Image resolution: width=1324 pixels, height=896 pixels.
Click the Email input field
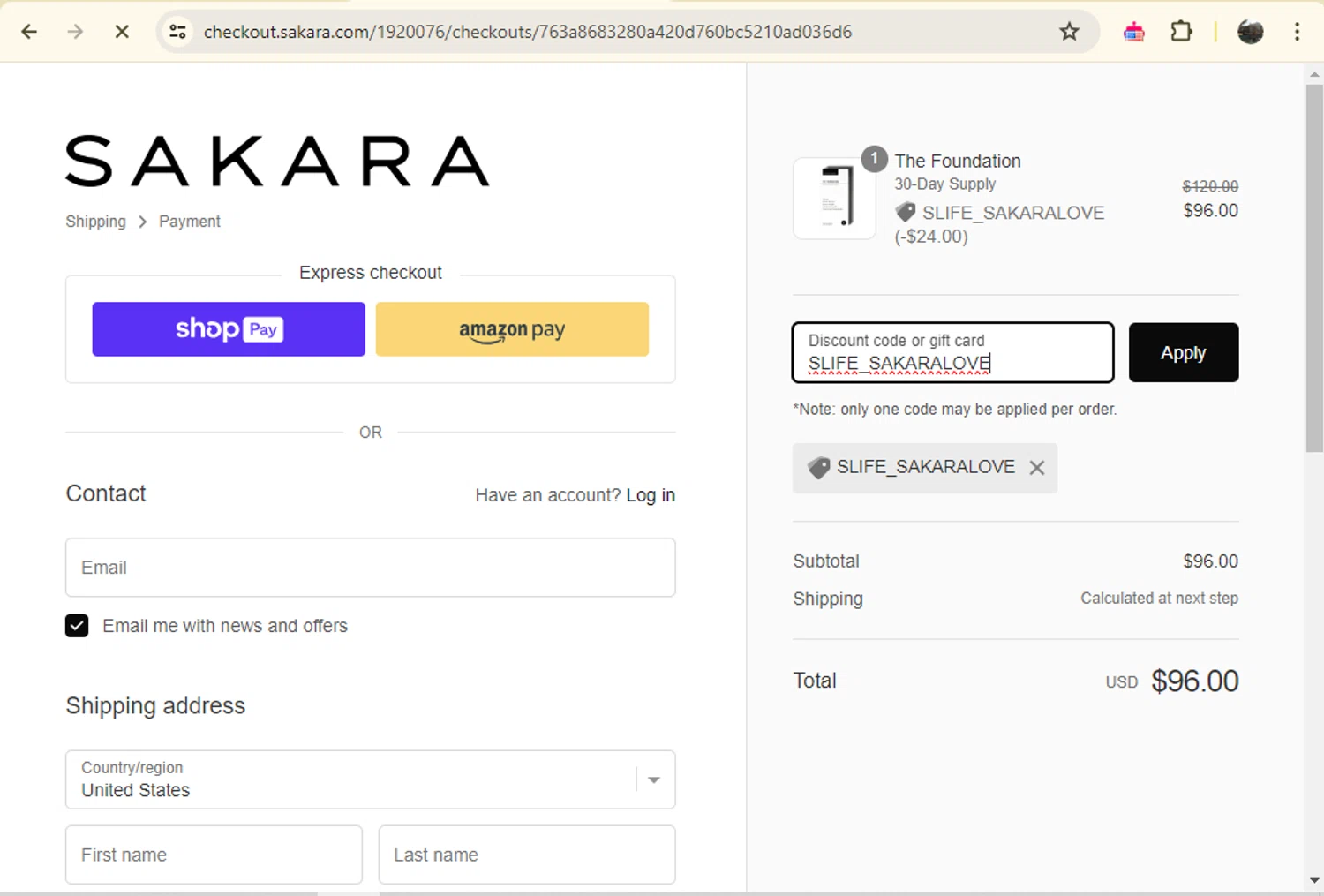point(370,568)
